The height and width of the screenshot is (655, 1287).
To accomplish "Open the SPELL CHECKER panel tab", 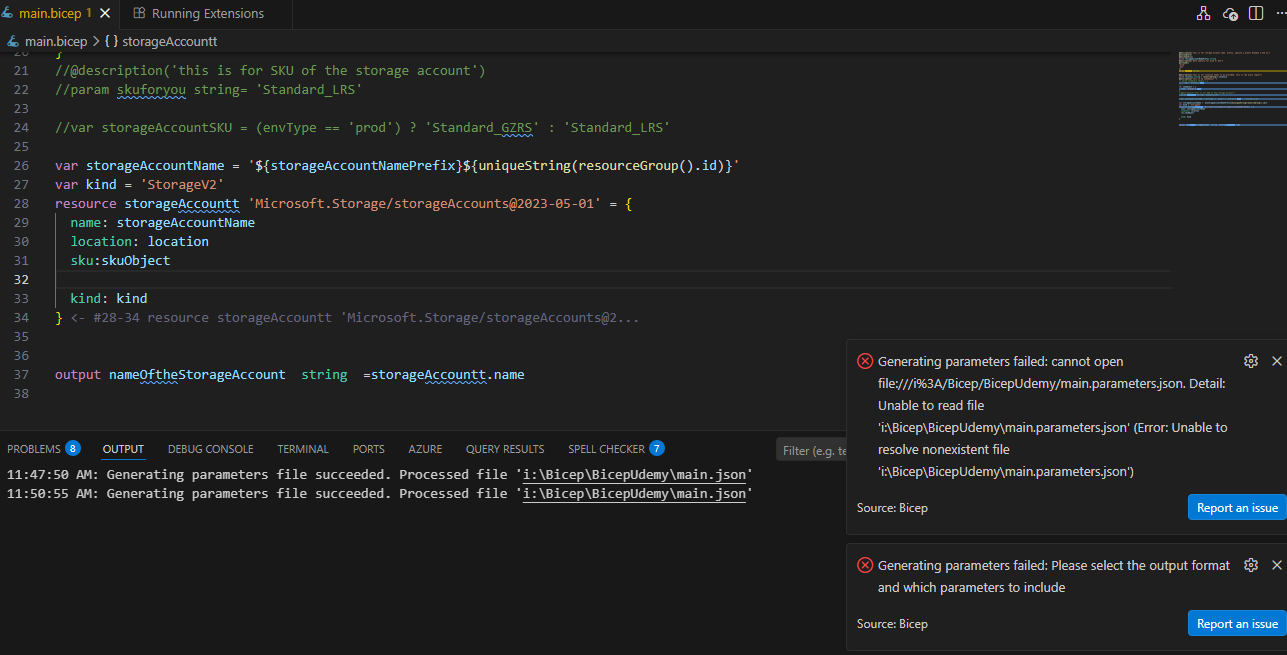I will [616, 449].
